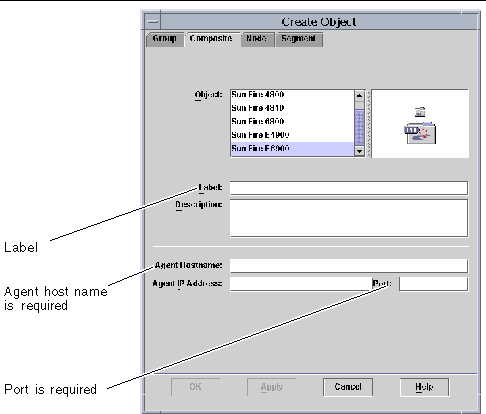Click the Cancel button
Screen dimensions: 486x414
coord(348,387)
